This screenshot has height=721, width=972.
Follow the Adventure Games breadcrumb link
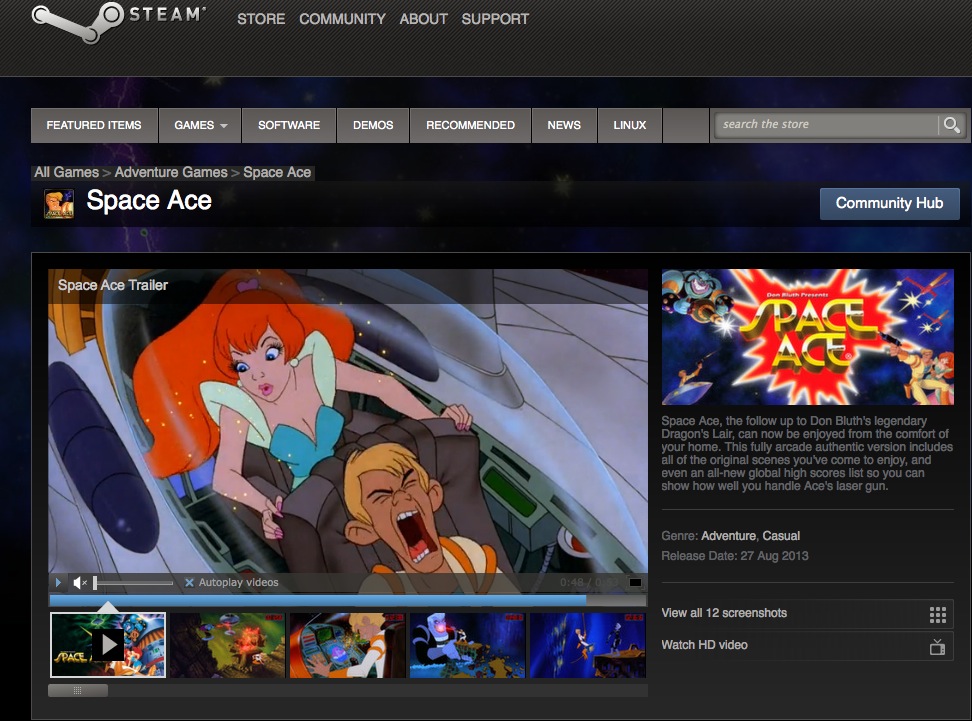coord(171,172)
